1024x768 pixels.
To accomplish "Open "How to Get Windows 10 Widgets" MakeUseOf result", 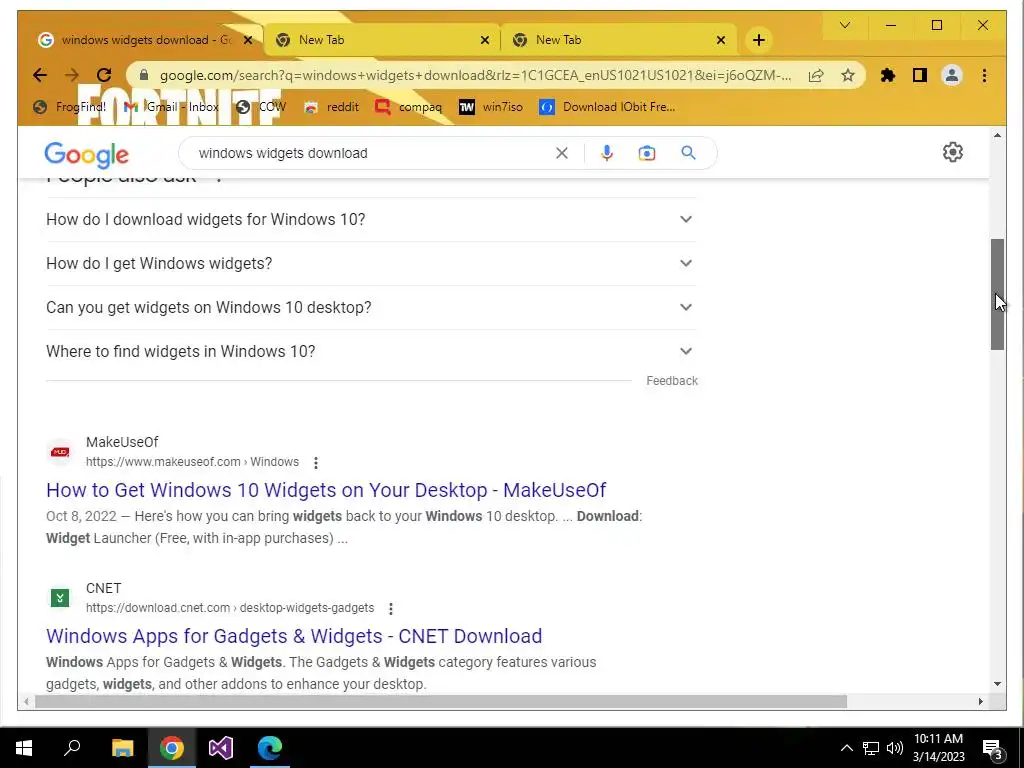I will 326,490.
